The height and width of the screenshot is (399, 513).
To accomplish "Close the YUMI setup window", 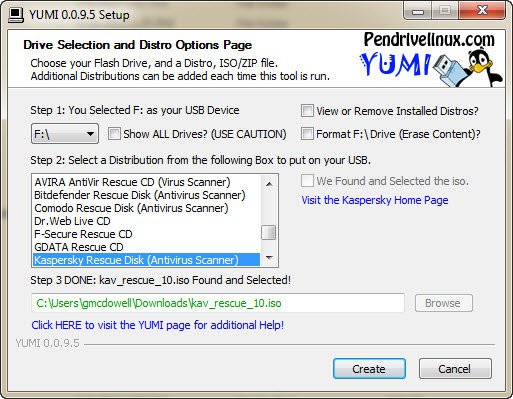I will pyautogui.click(x=482, y=11).
